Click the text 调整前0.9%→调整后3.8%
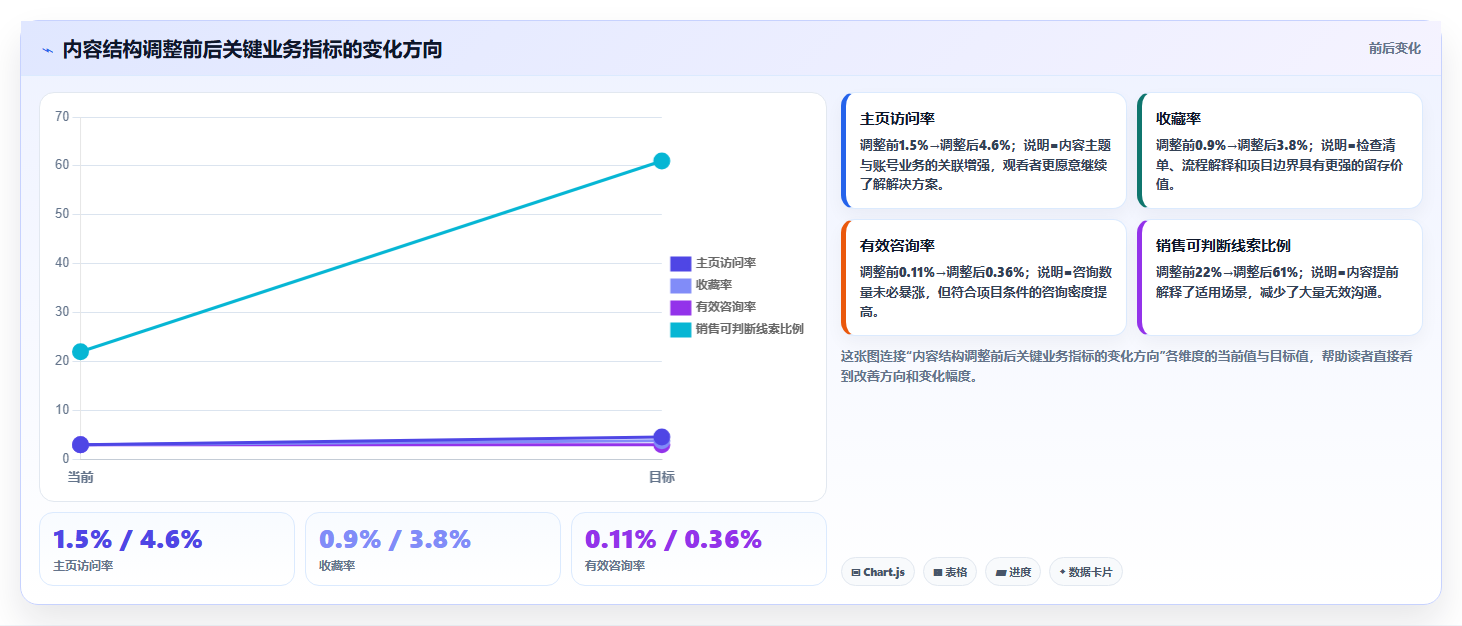 1232,144
